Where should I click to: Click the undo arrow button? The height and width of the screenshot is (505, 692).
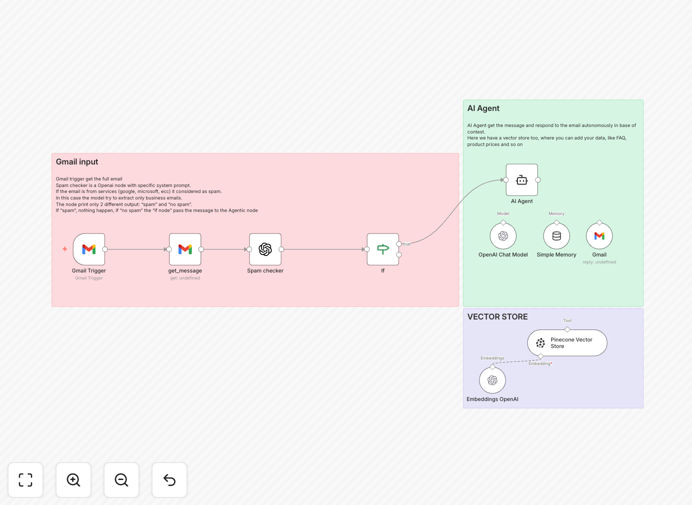pyautogui.click(x=169, y=480)
